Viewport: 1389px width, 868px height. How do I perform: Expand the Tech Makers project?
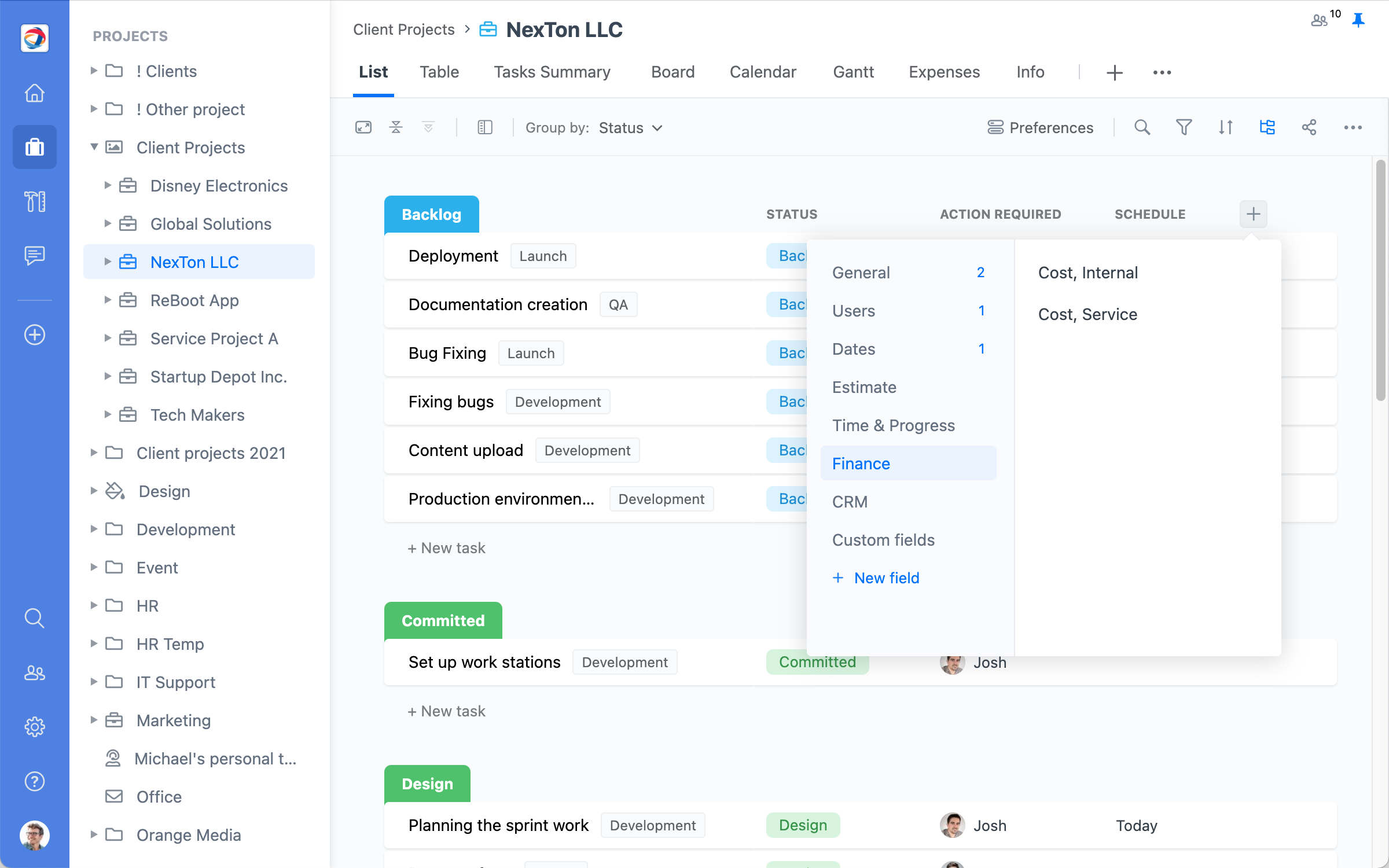pyautogui.click(x=108, y=414)
